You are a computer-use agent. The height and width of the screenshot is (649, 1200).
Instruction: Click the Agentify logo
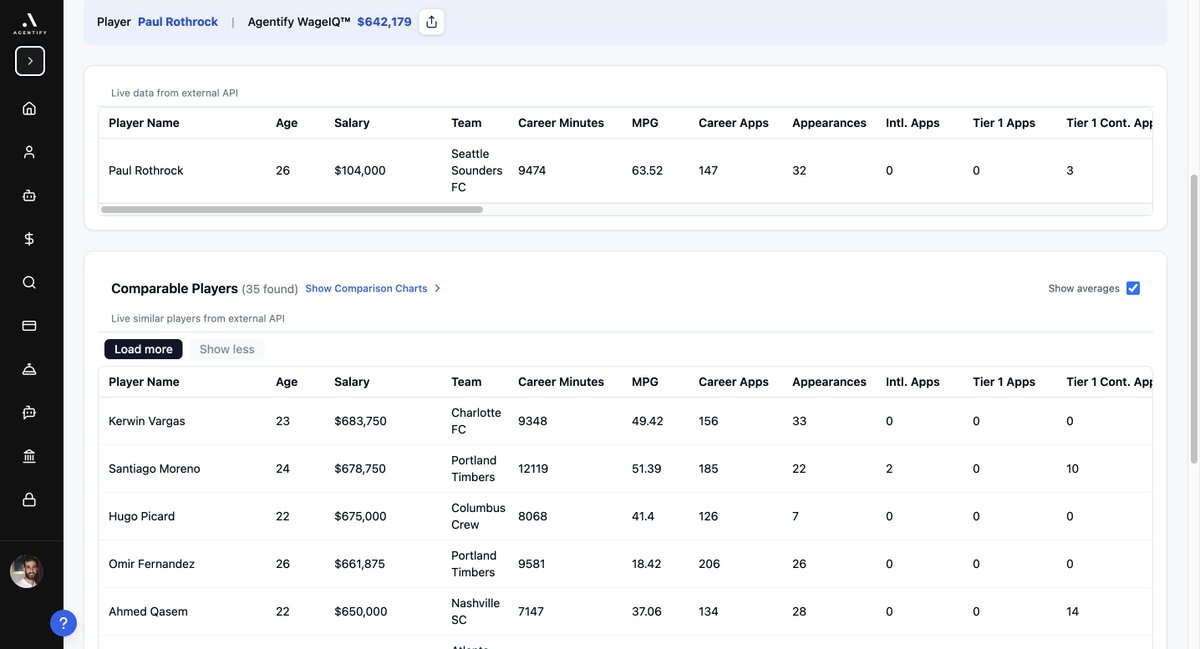coord(30,23)
